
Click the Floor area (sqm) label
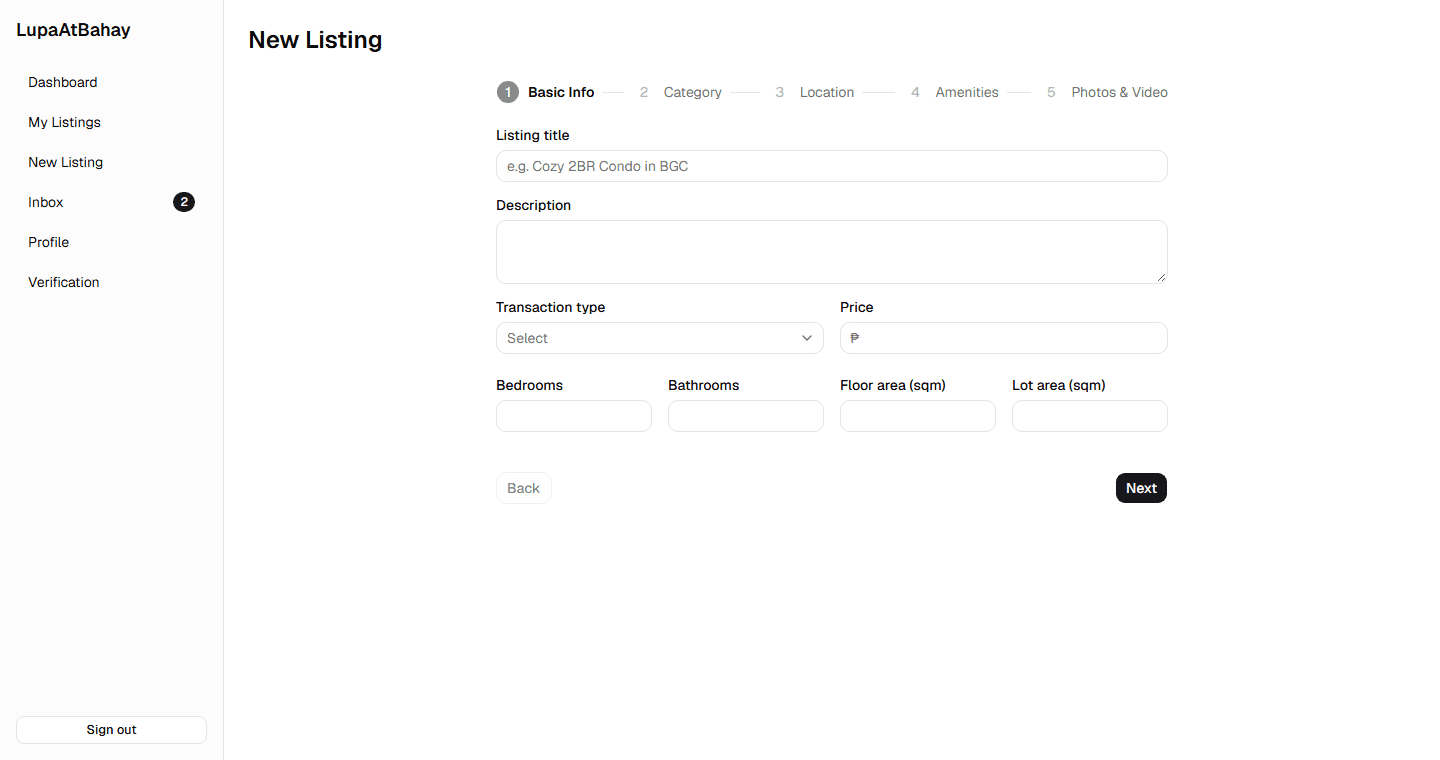click(893, 385)
